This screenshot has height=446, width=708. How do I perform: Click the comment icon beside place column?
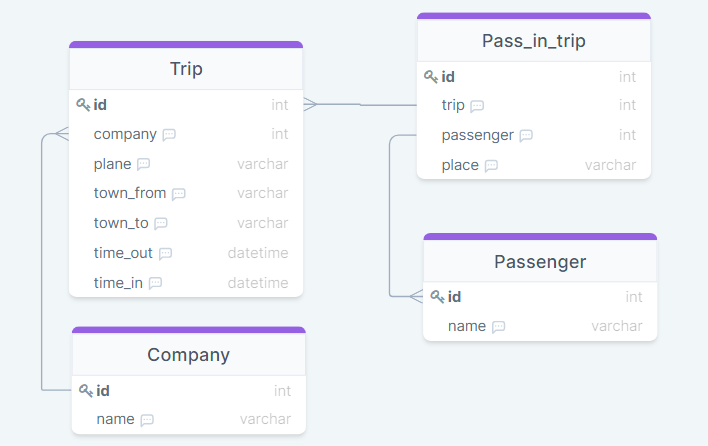(491, 166)
